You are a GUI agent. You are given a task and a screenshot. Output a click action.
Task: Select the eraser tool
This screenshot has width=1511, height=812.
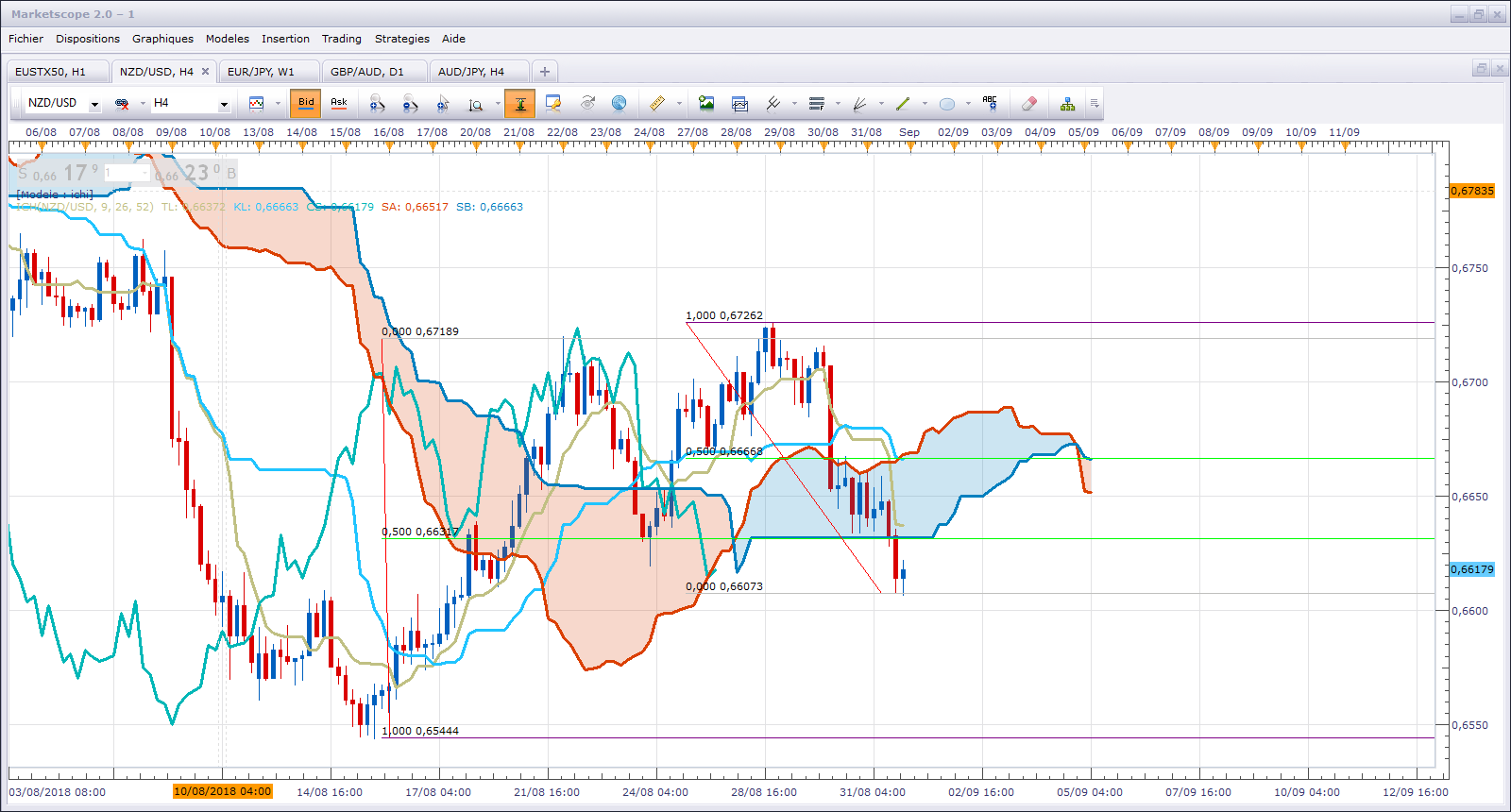tap(1029, 104)
